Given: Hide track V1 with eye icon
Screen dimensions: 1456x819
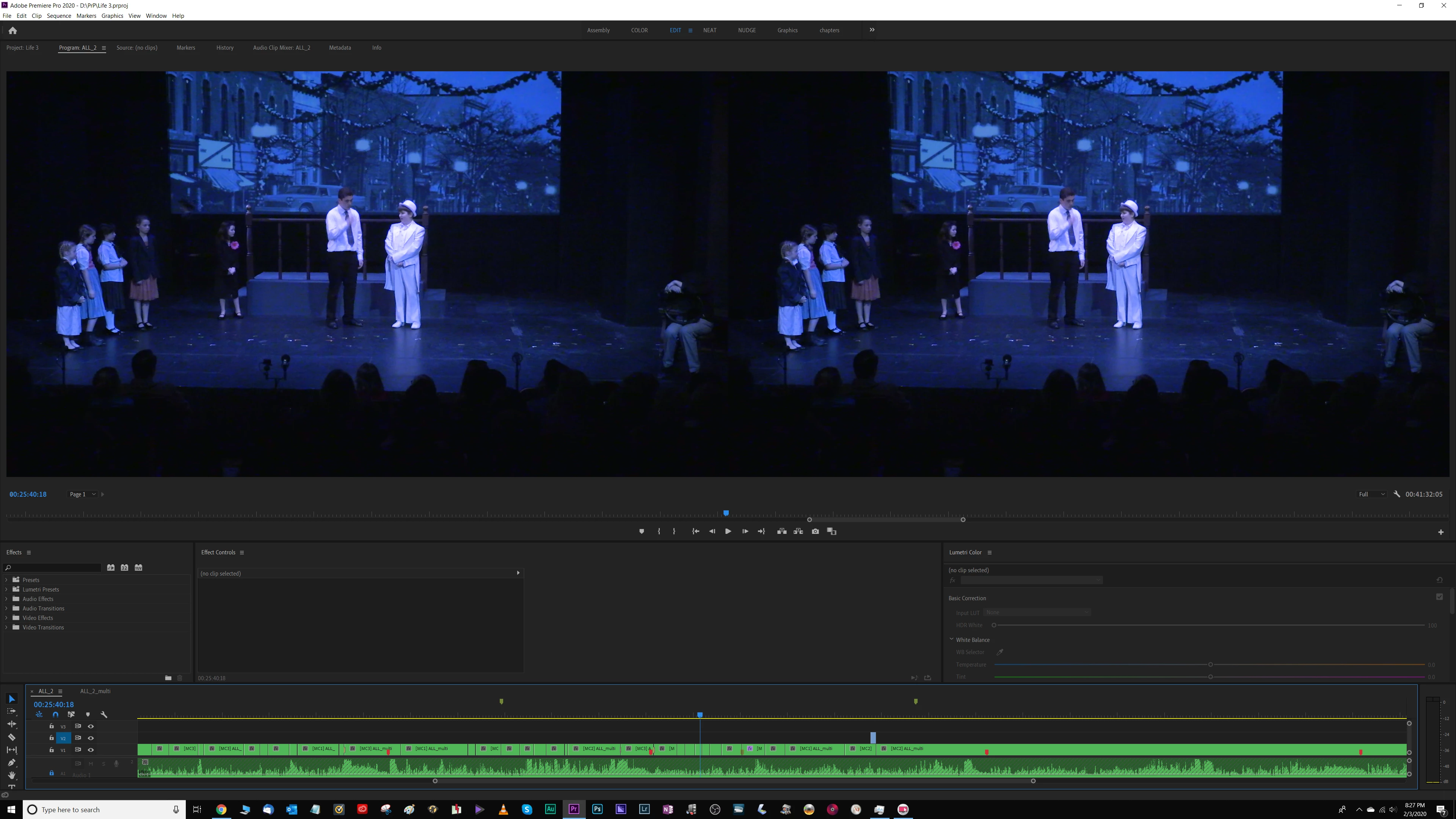Looking at the screenshot, I should 91,750.
